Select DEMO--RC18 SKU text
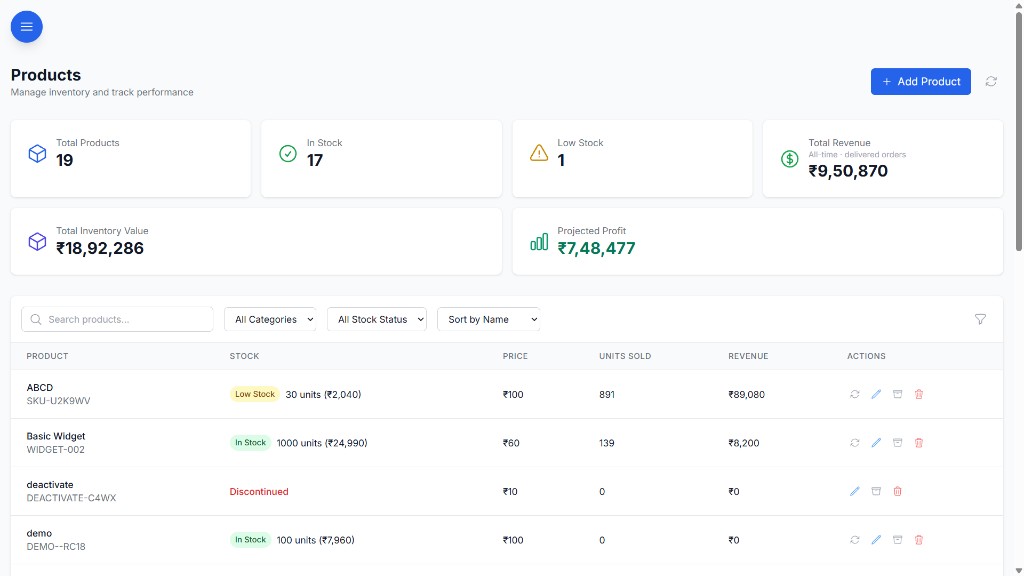The width and height of the screenshot is (1024, 576). pyautogui.click(x=56, y=547)
